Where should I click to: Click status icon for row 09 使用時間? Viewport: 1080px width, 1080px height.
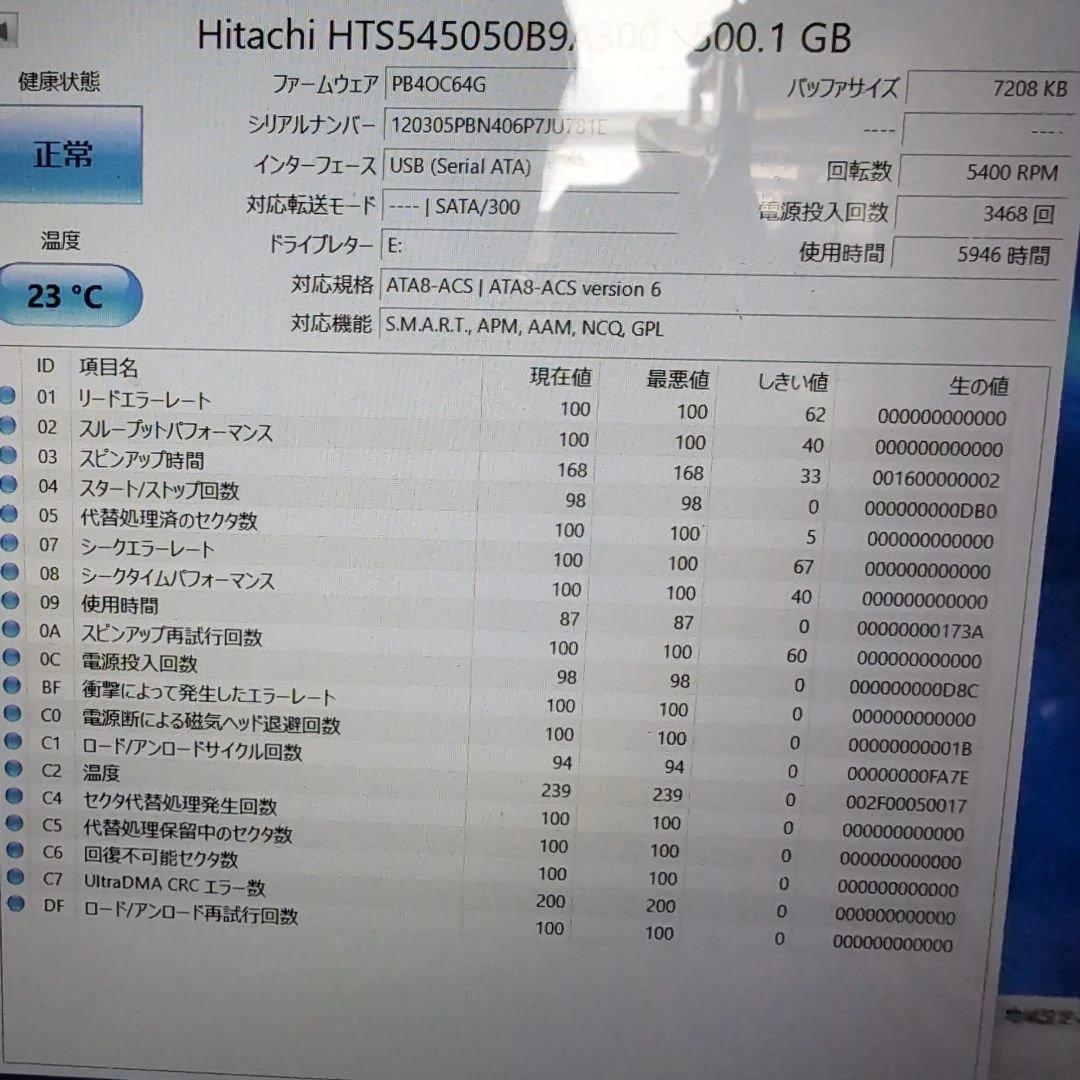tap(10, 601)
